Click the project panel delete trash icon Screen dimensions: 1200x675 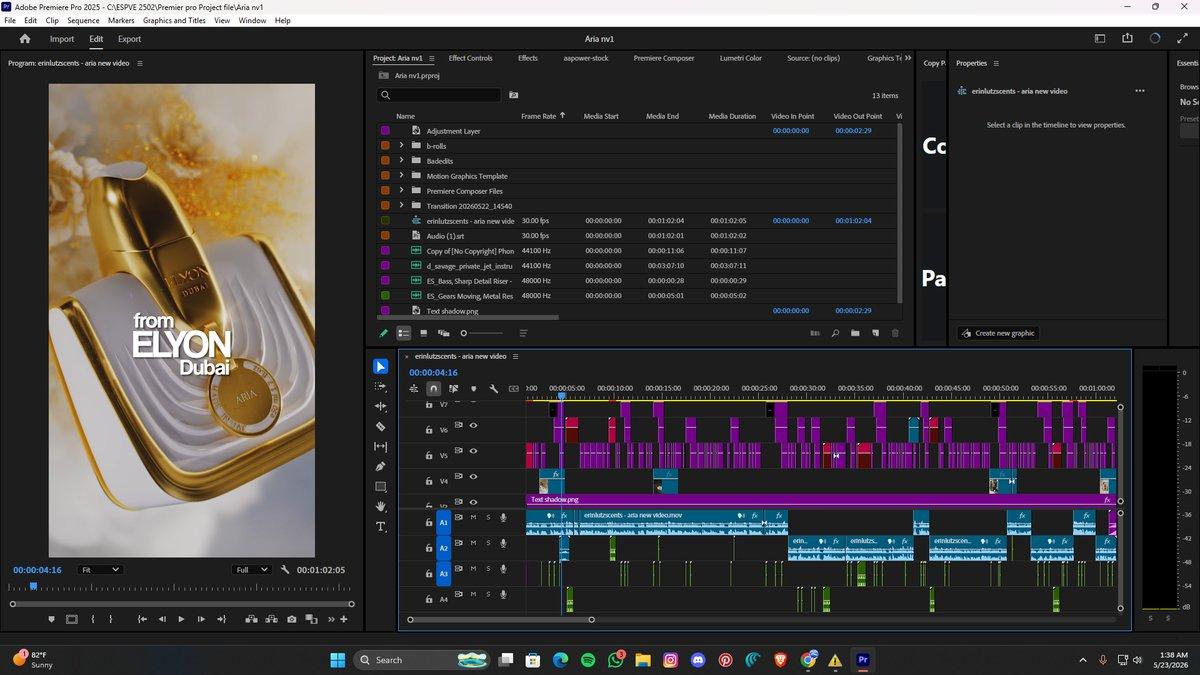point(895,333)
